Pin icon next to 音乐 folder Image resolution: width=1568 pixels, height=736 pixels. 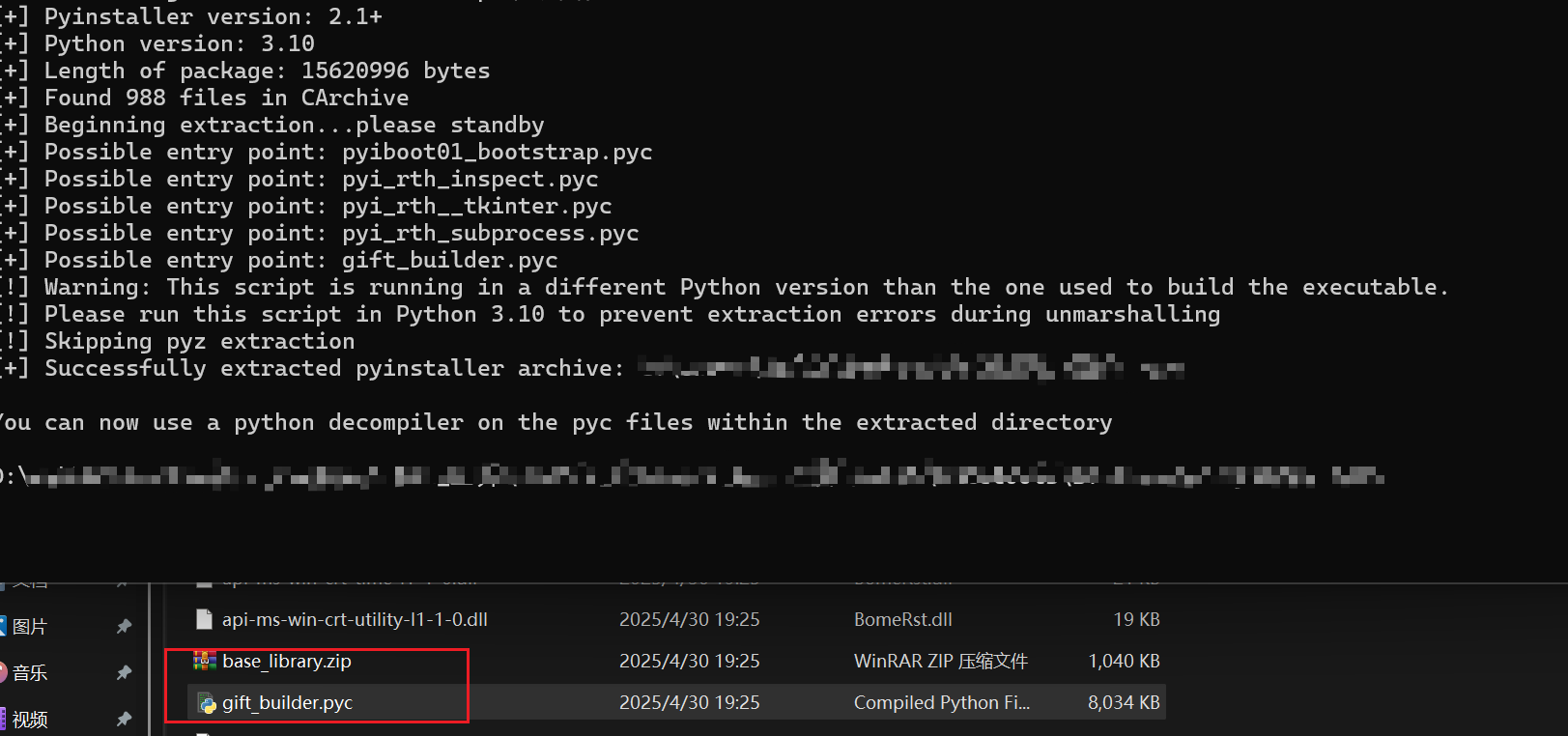tap(124, 672)
